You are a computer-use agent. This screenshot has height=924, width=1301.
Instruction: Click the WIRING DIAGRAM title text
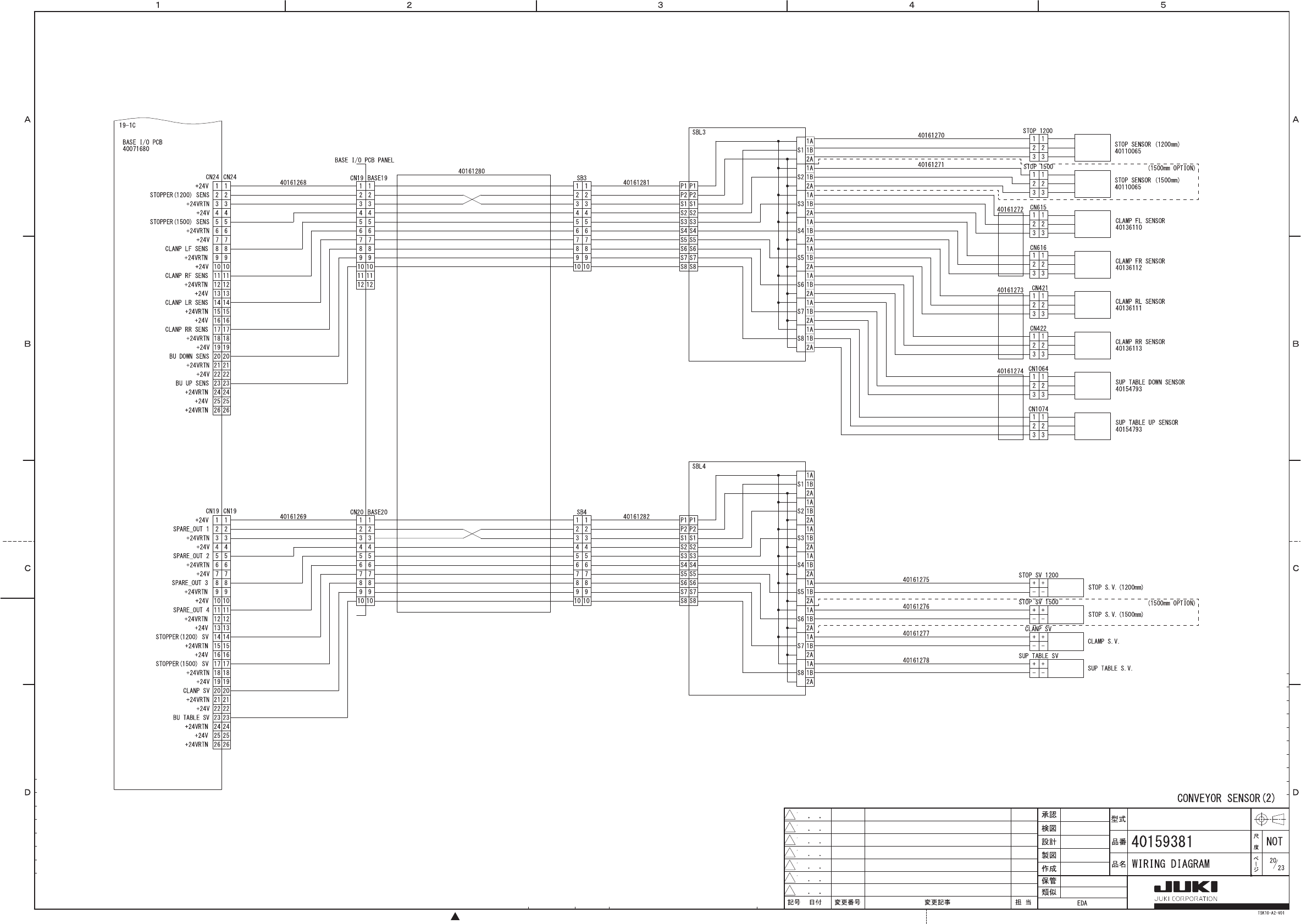pyautogui.click(x=1170, y=864)
